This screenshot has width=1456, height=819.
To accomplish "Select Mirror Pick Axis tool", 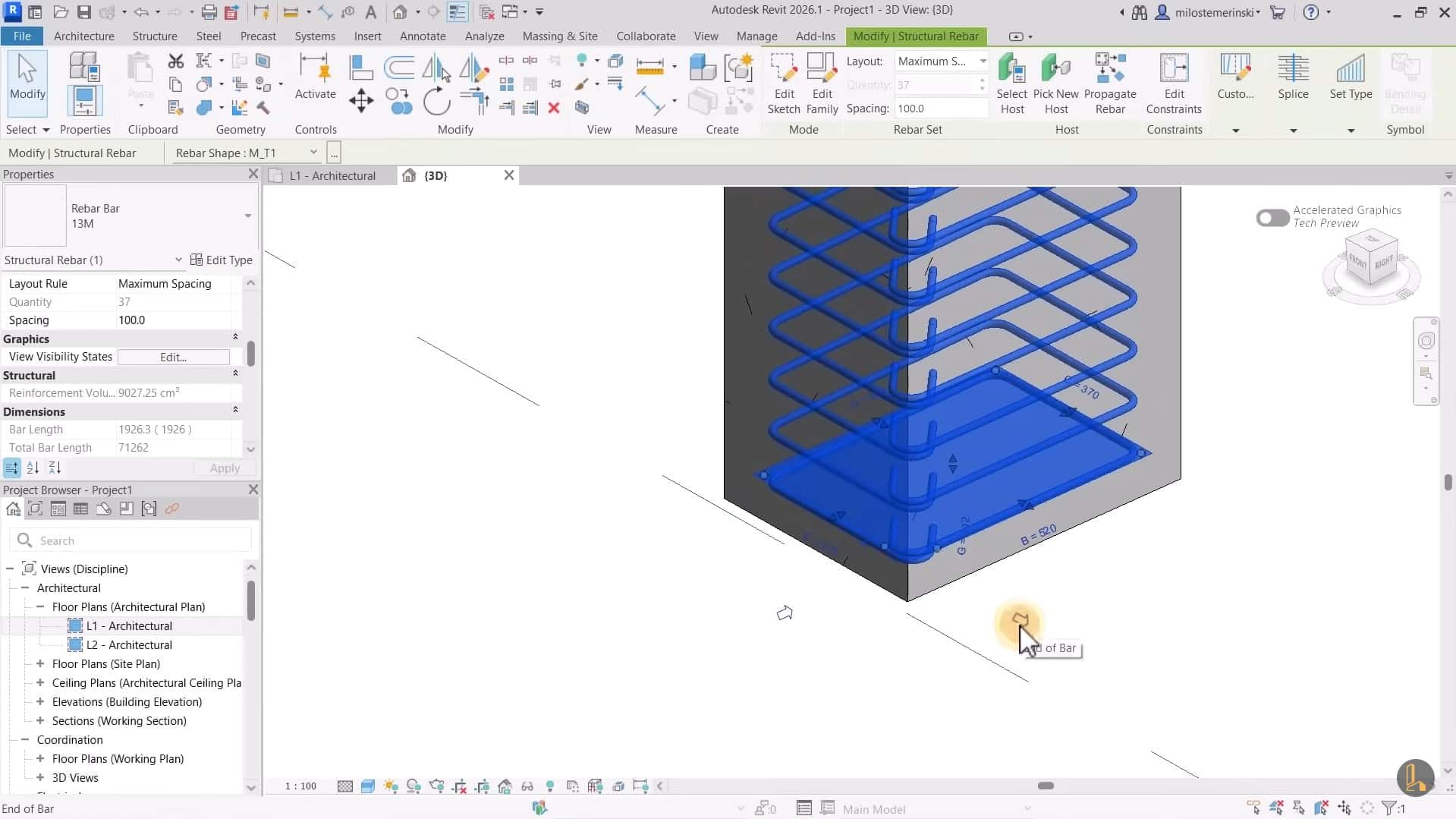I will [436, 68].
